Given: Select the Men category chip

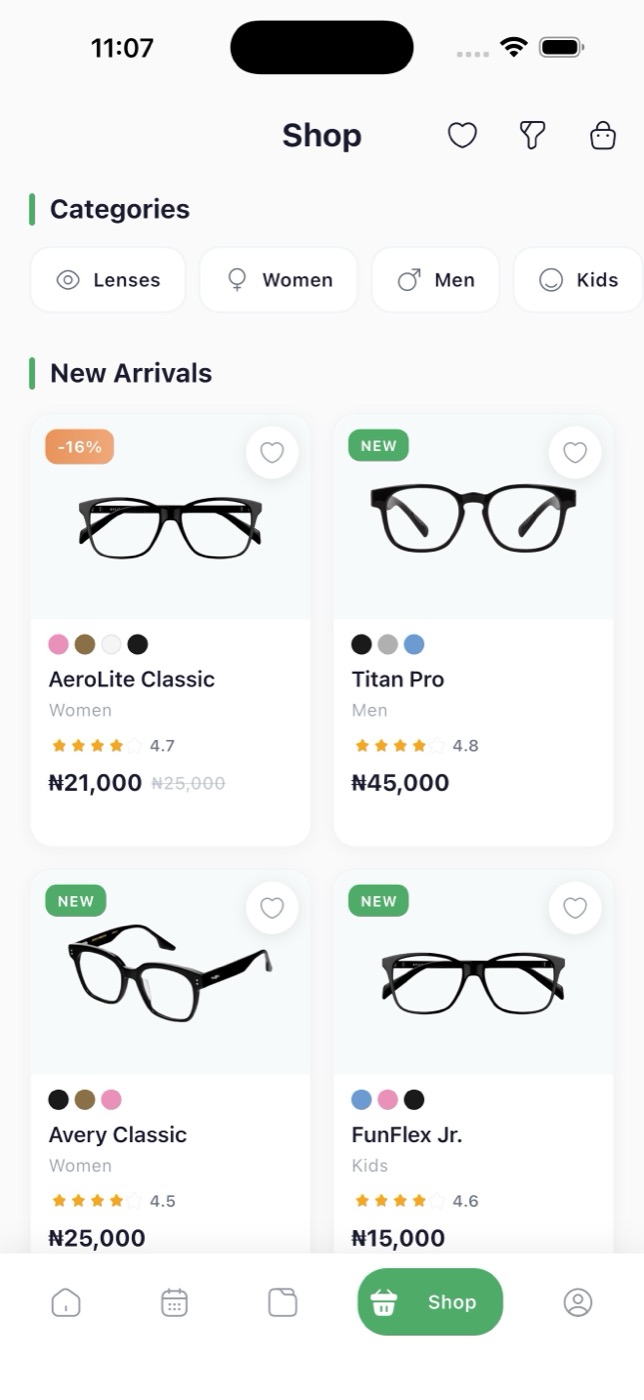Looking at the screenshot, I should point(435,280).
